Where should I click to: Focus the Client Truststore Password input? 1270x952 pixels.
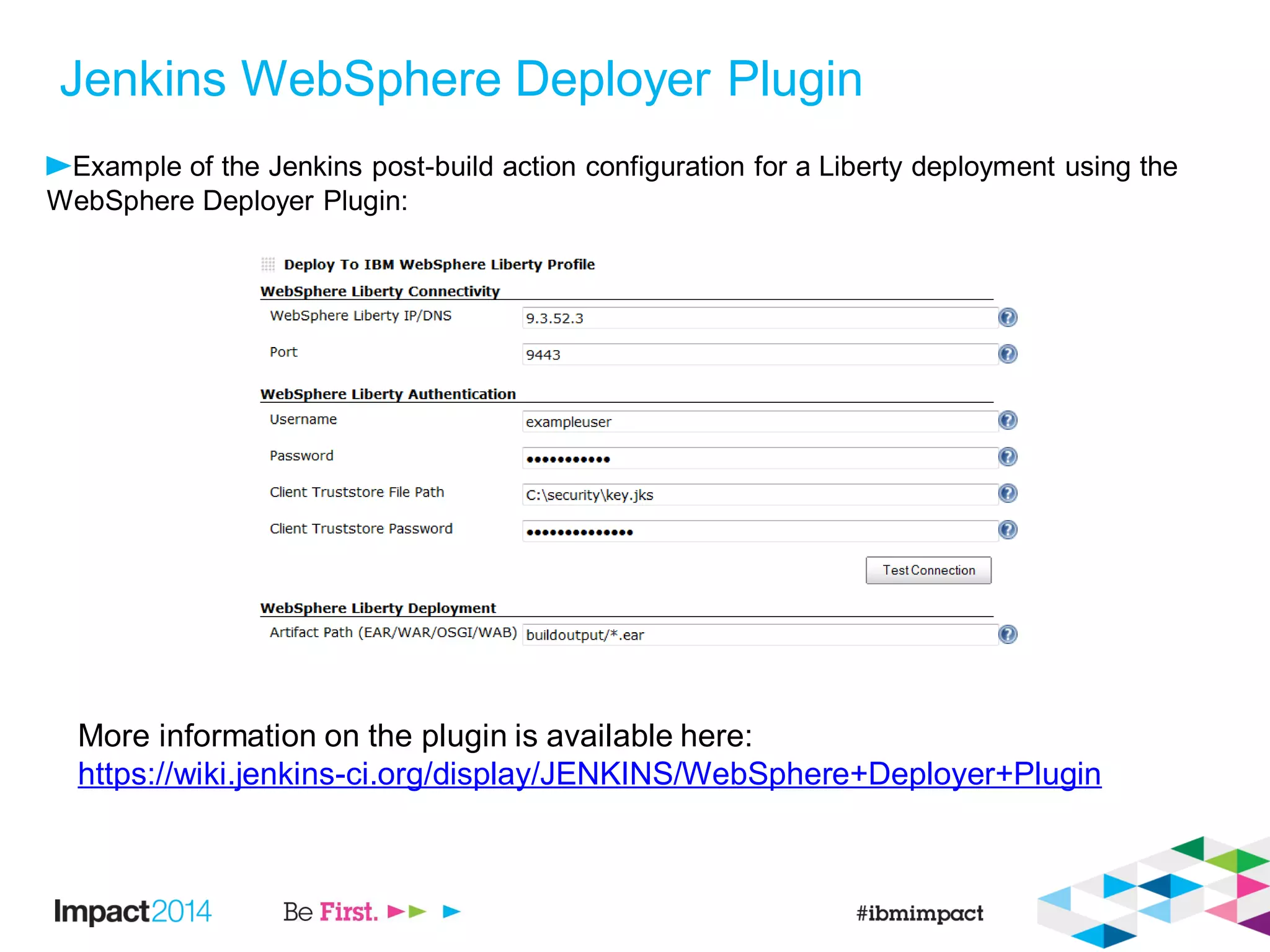[x=760, y=531]
